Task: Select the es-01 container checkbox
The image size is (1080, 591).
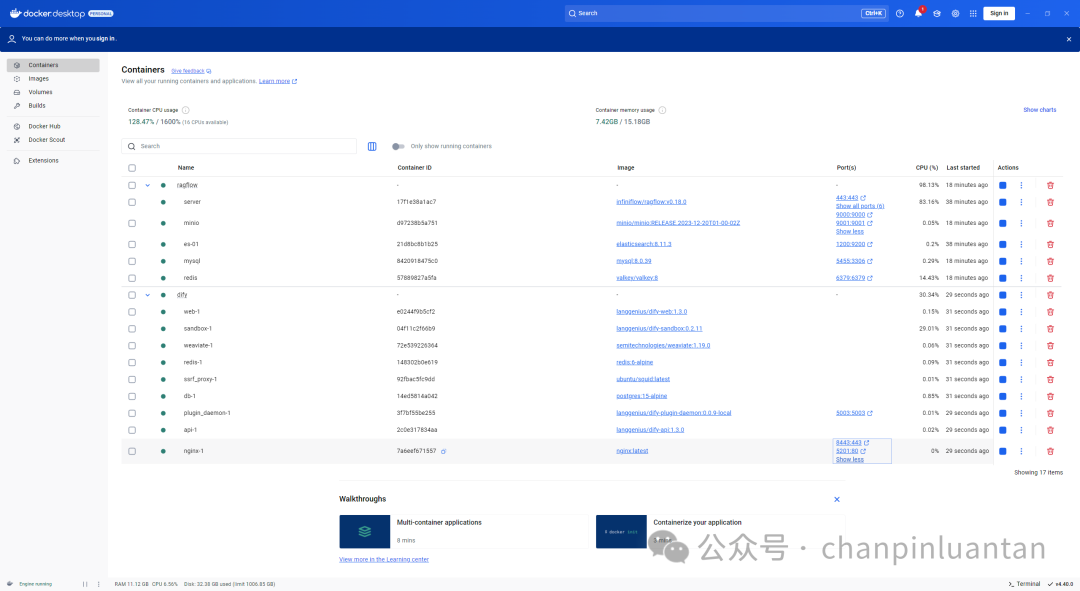Action: click(132, 245)
